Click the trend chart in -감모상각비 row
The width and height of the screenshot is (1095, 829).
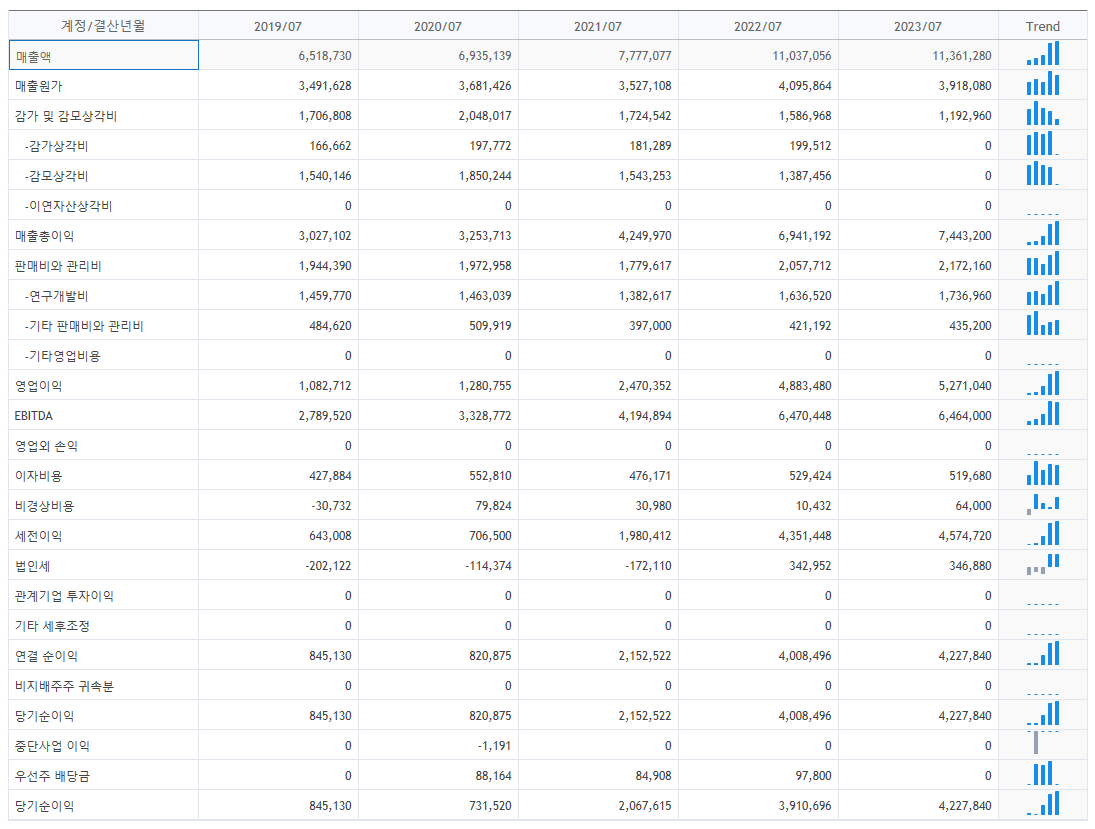pyautogui.click(x=1043, y=174)
